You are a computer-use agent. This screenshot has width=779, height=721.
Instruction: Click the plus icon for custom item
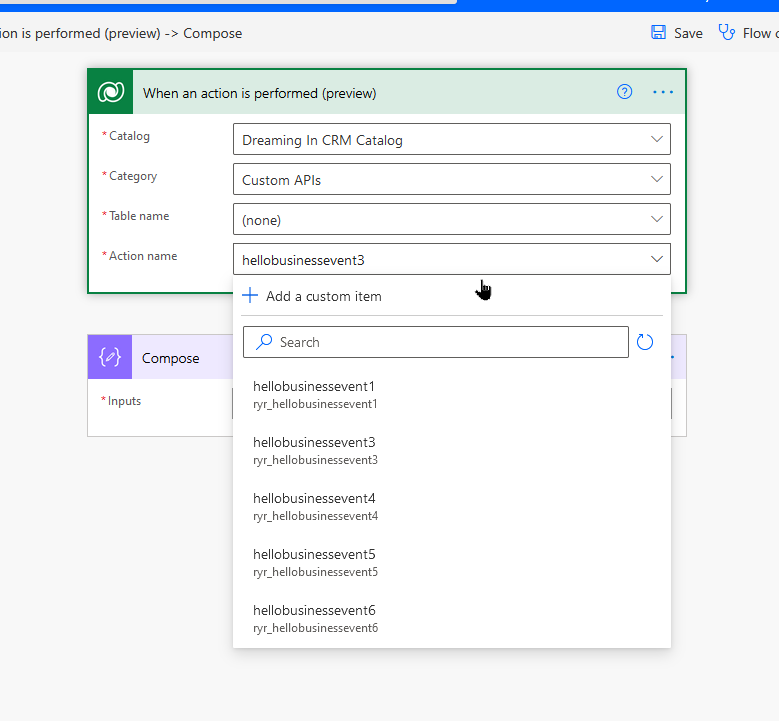(251, 296)
